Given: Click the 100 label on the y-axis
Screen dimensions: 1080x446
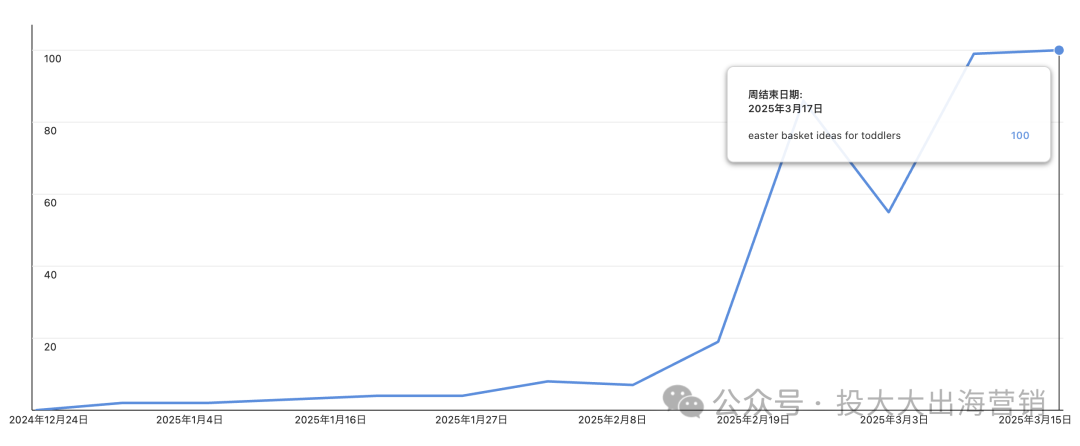Looking at the screenshot, I should click(x=52, y=59).
